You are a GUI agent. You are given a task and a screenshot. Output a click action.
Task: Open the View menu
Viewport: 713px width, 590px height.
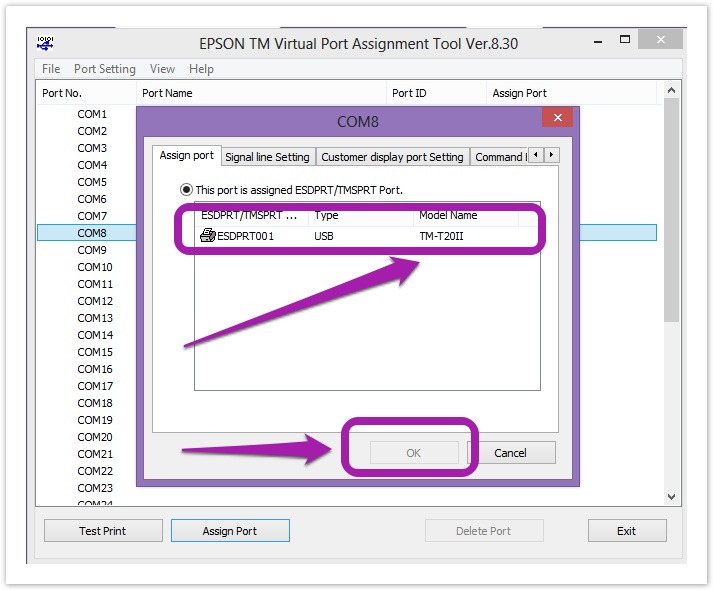point(162,69)
